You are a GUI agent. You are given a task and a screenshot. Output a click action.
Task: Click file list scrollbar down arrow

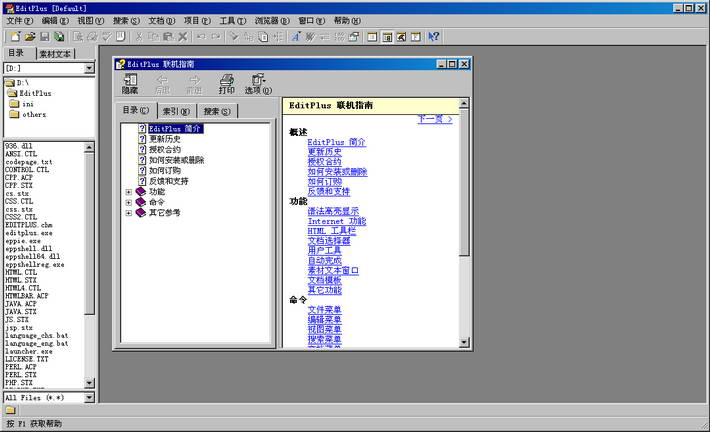pyautogui.click(x=89, y=383)
